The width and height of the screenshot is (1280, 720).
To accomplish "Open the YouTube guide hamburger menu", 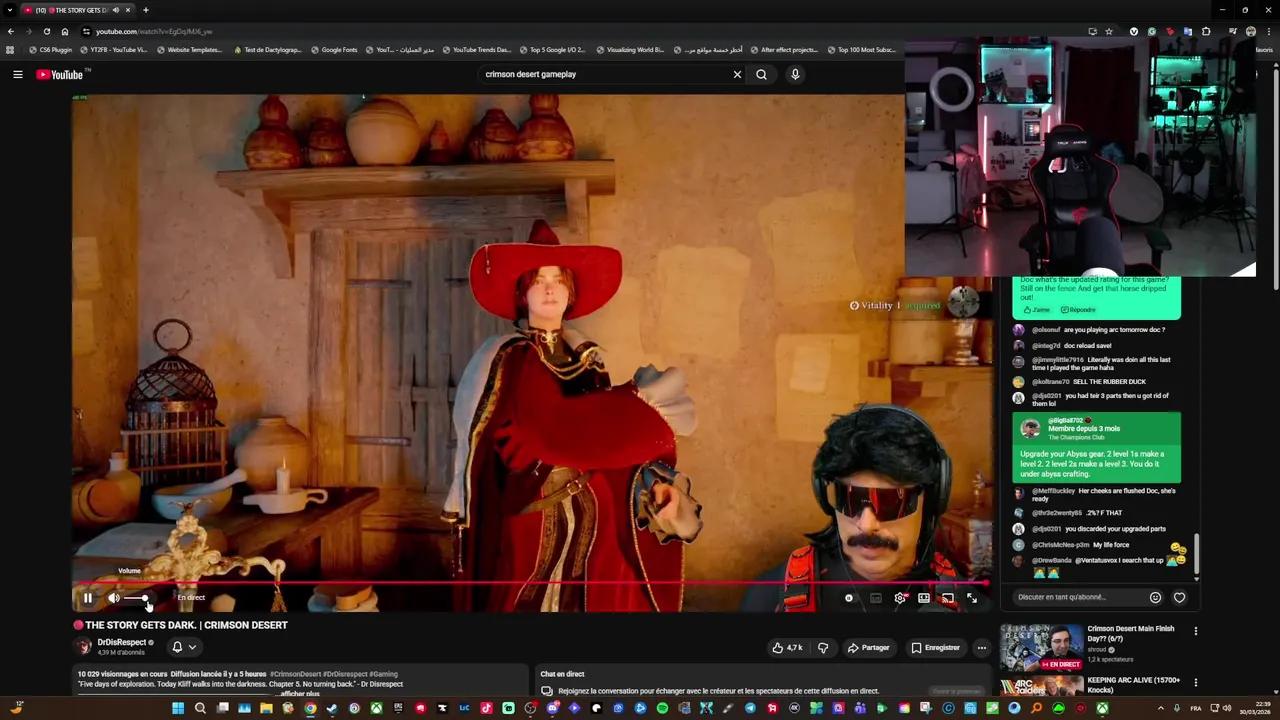I will tap(17, 74).
